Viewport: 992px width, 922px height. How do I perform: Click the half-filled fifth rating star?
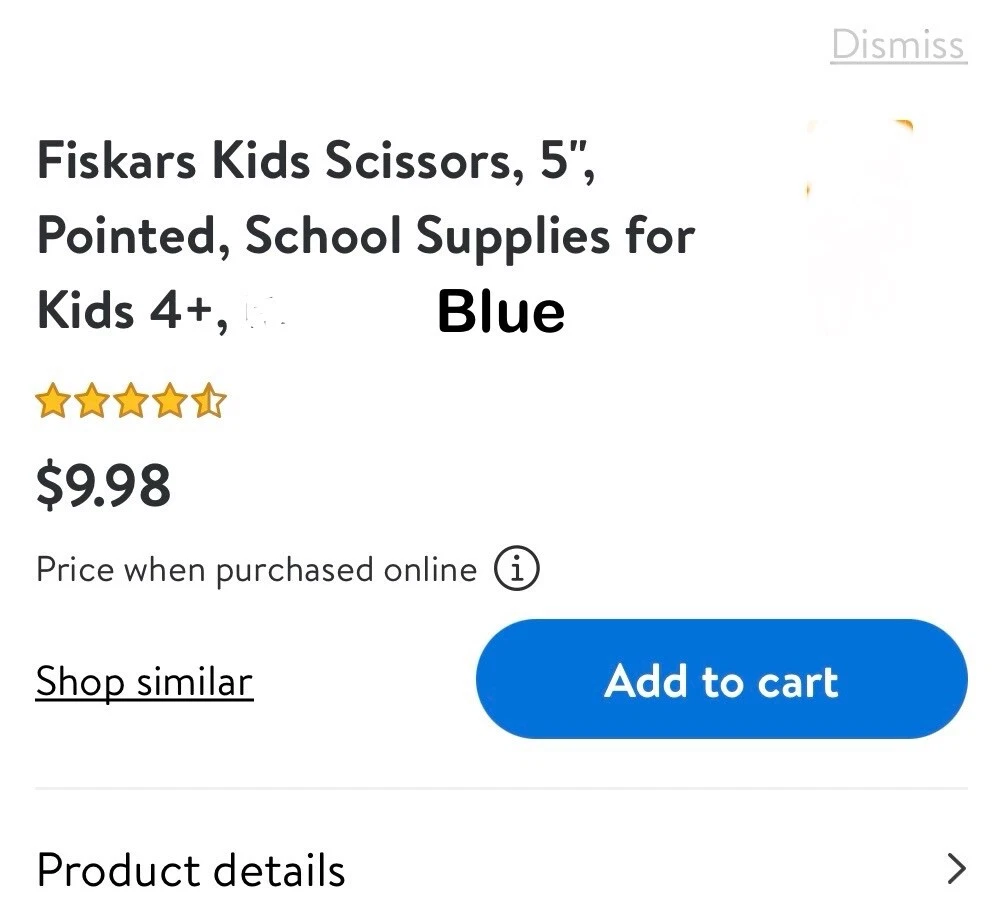pos(210,403)
